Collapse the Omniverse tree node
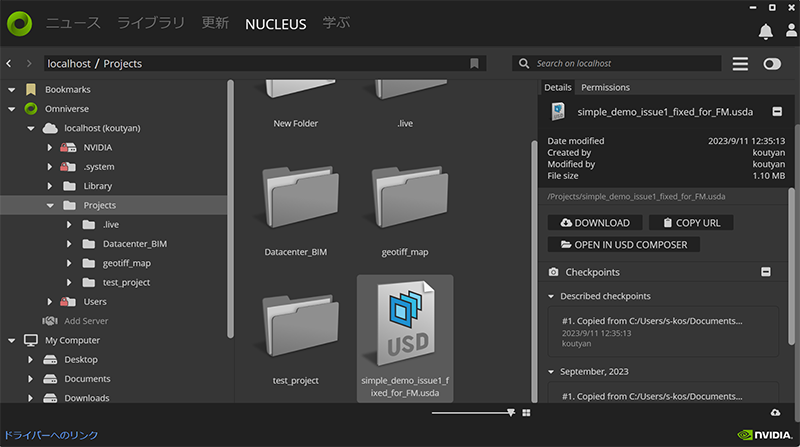This screenshot has height=447, width=800. tap(11, 109)
